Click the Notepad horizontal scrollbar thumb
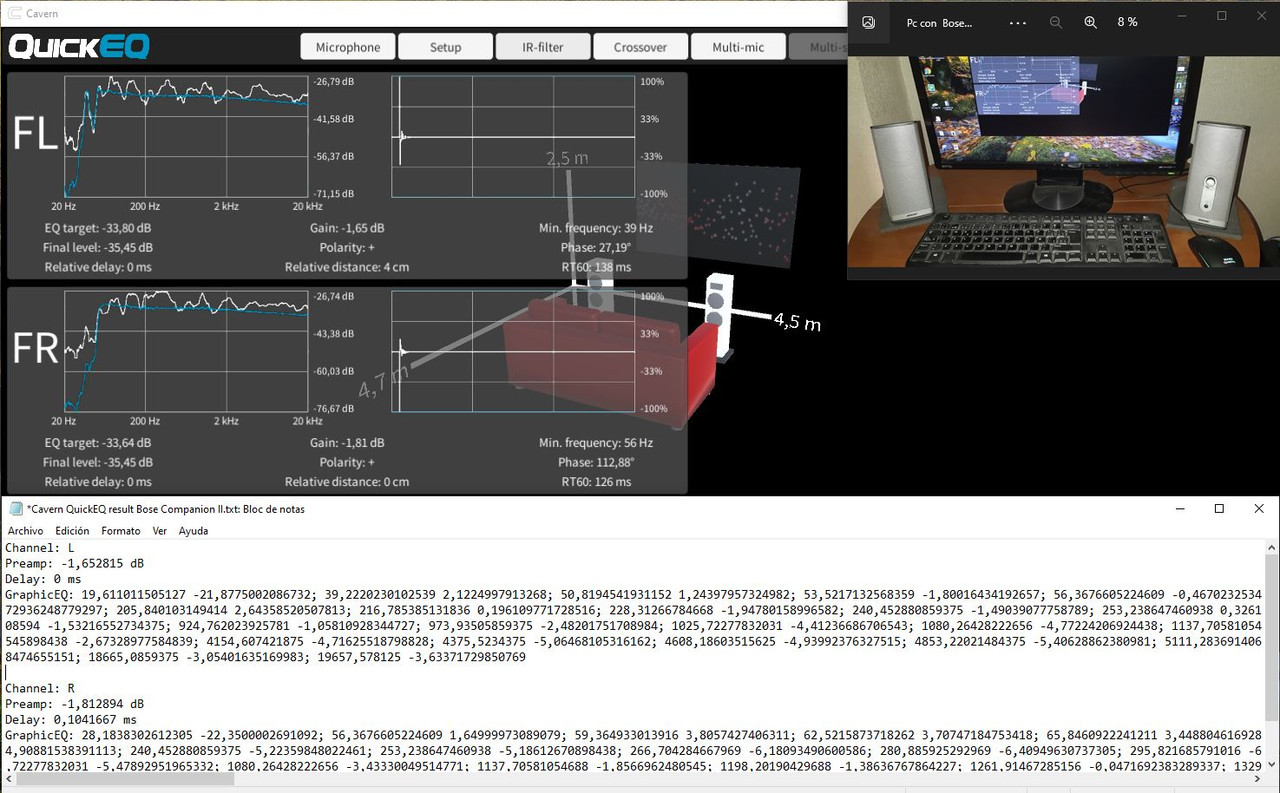The height and width of the screenshot is (793, 1280). 126,778
